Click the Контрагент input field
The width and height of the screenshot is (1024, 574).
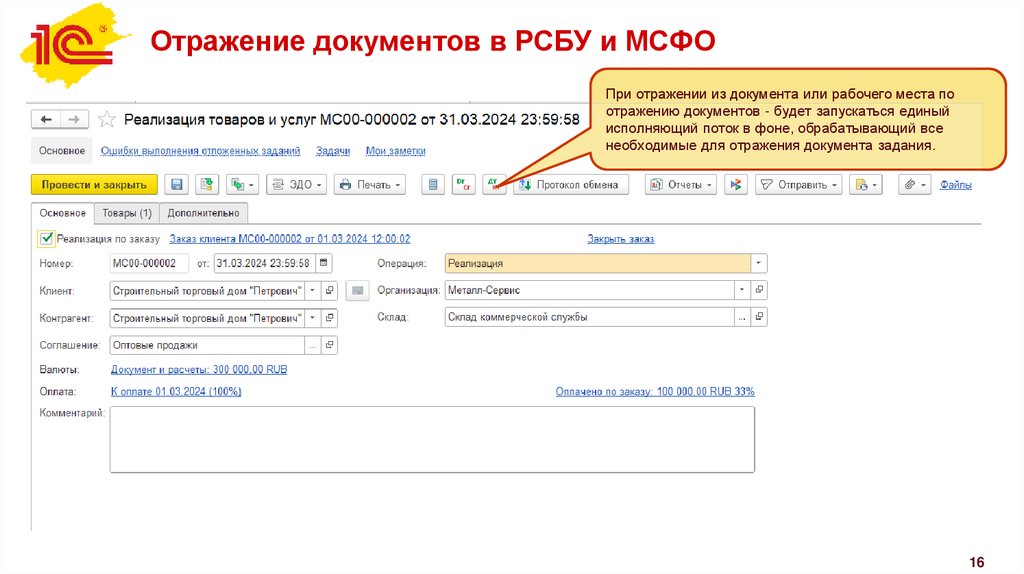tap(207, 318)
